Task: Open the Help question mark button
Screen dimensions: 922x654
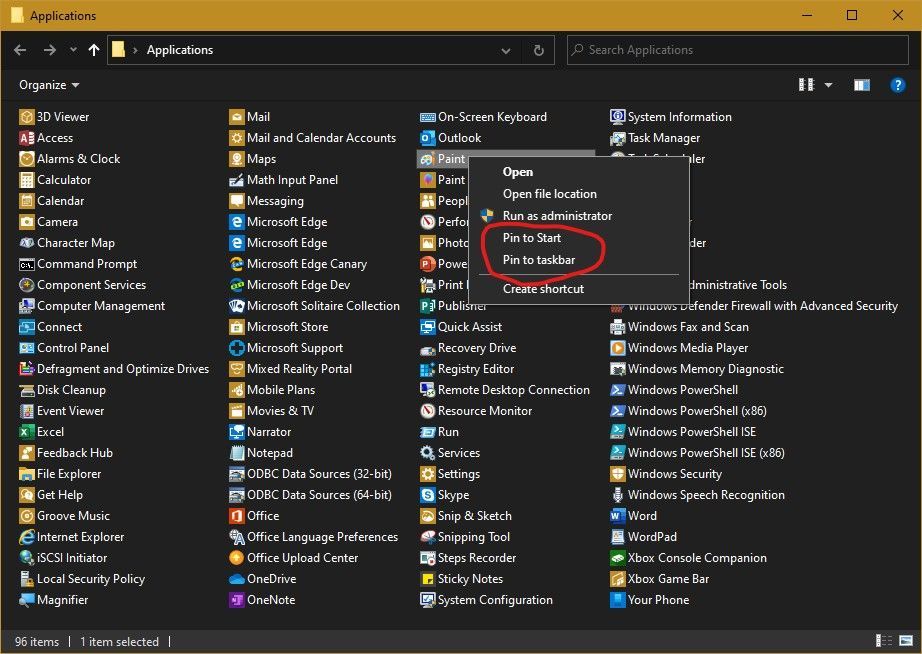Action: pyautogui.click(x=897, y=85)
